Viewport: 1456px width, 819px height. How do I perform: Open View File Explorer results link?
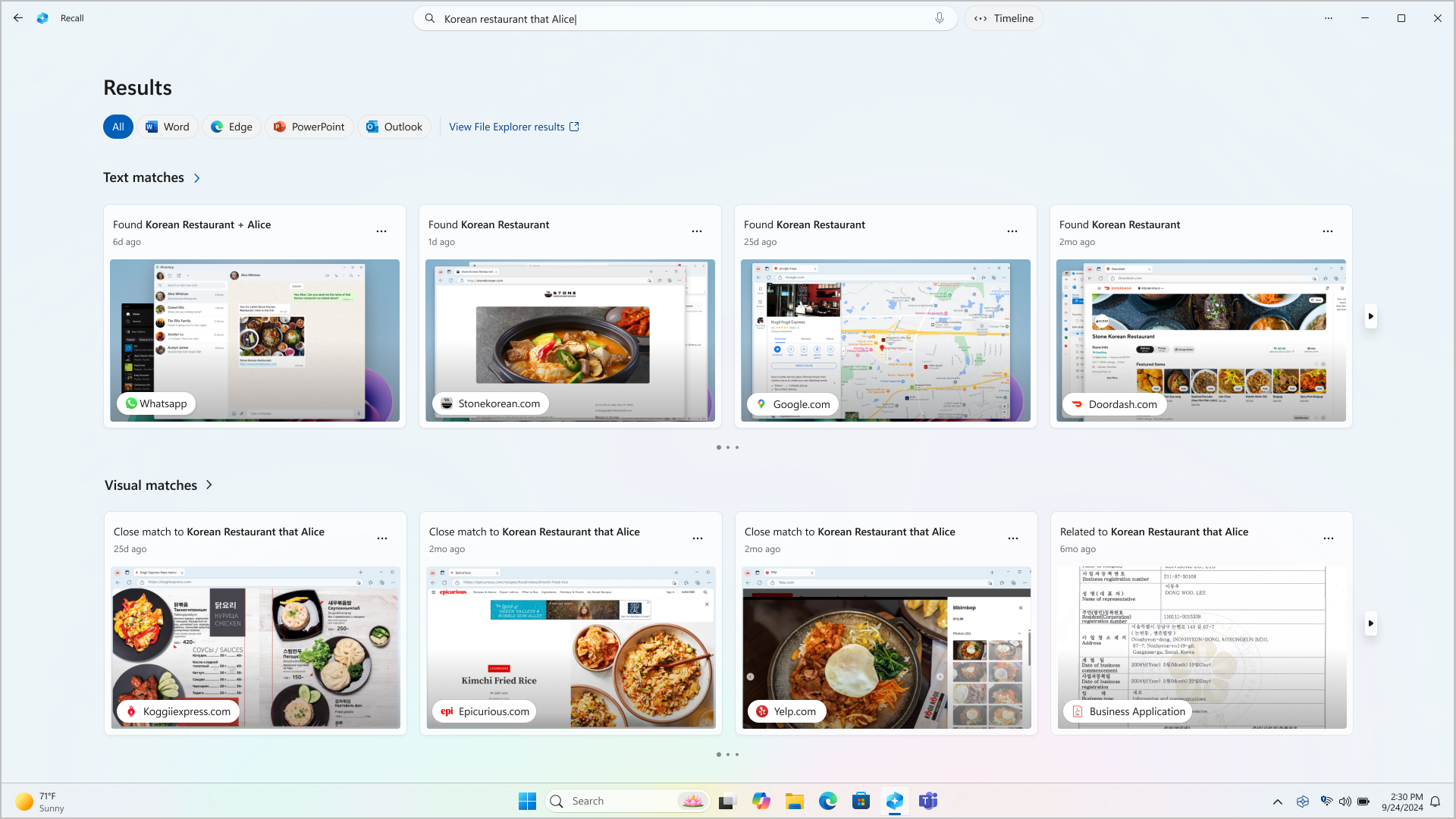pyautogui.click(x=515, y=126)
